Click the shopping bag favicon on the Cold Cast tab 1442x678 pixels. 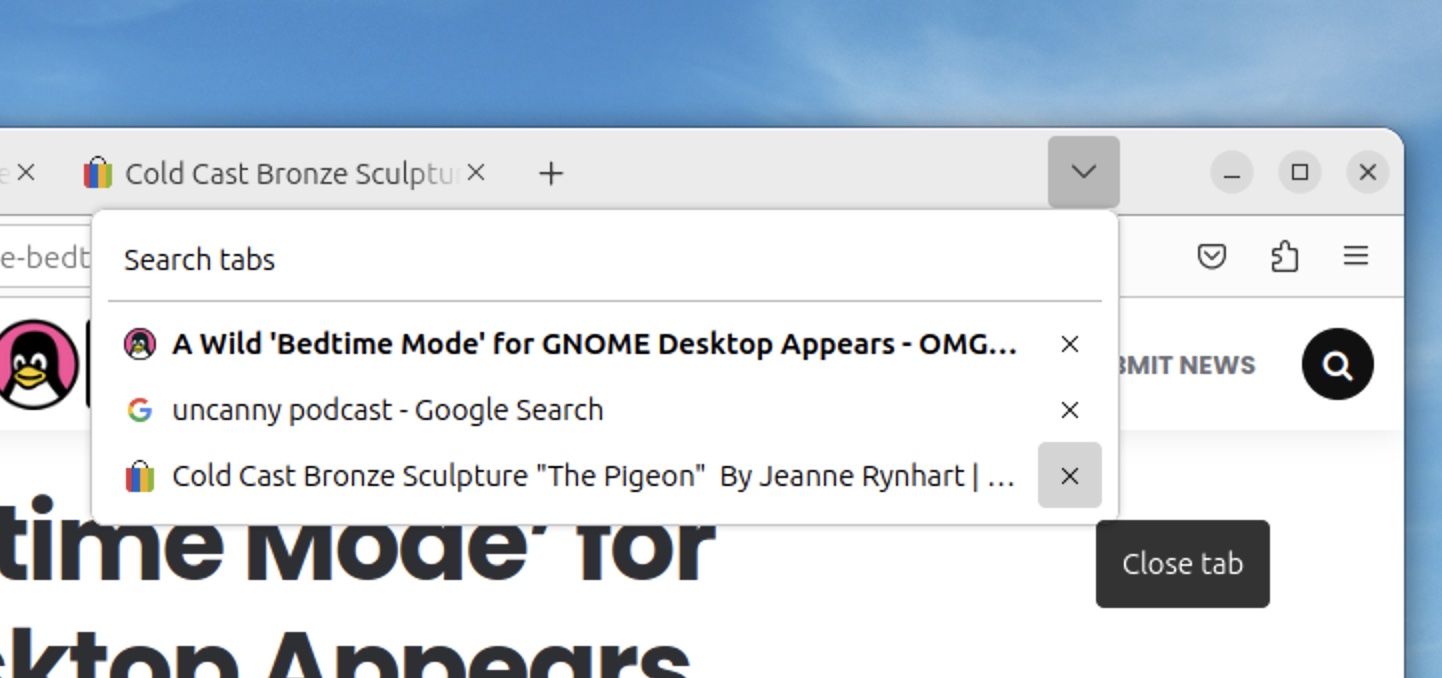pyautogui.click(x=97, y=173)
